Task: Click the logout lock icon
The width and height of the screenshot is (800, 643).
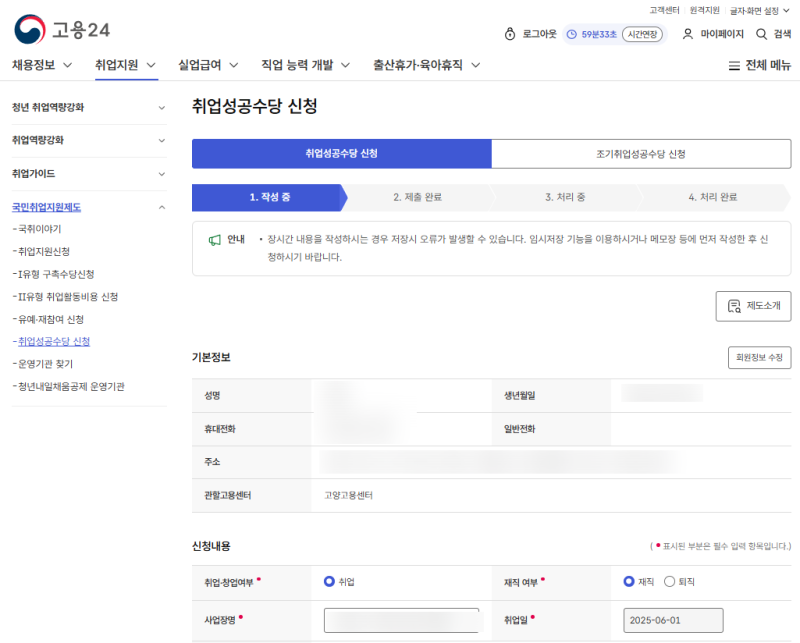Action: pyautogui.click(x=510, y=34)
